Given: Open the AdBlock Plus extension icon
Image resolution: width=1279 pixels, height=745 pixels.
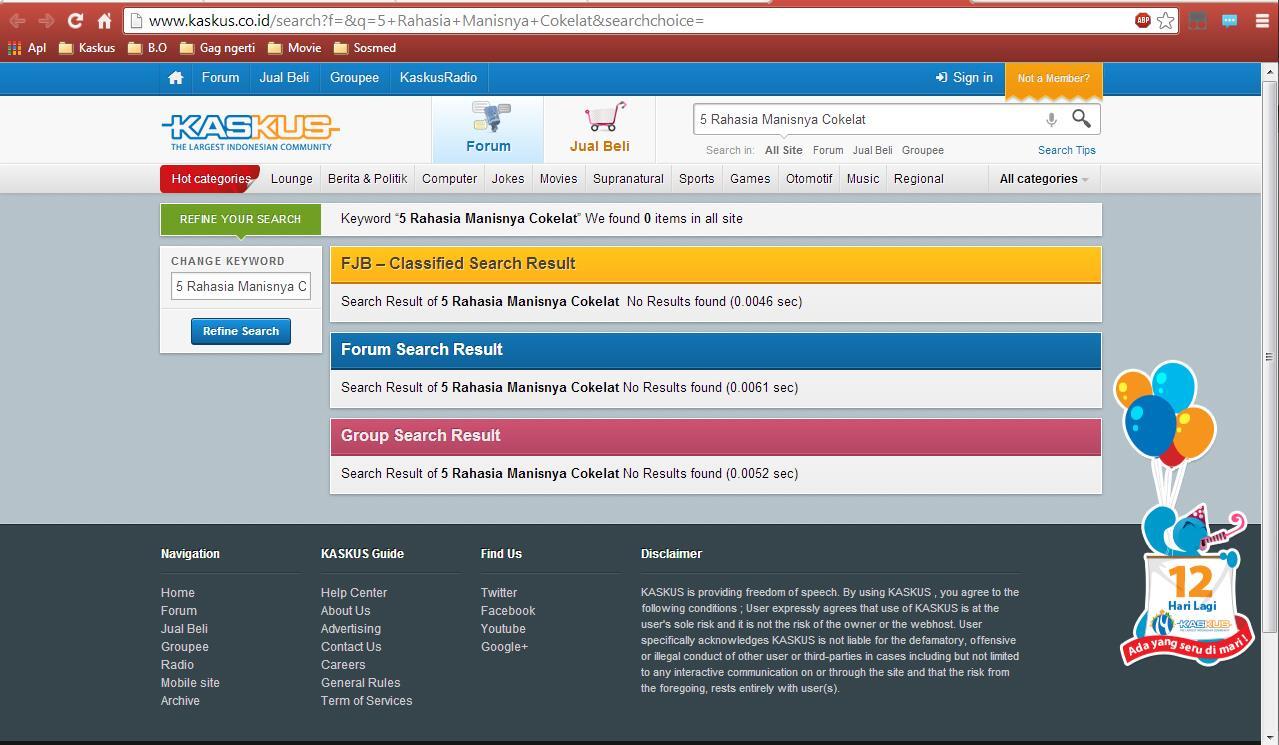Looking at the screenshot, I should point(1142,20).
